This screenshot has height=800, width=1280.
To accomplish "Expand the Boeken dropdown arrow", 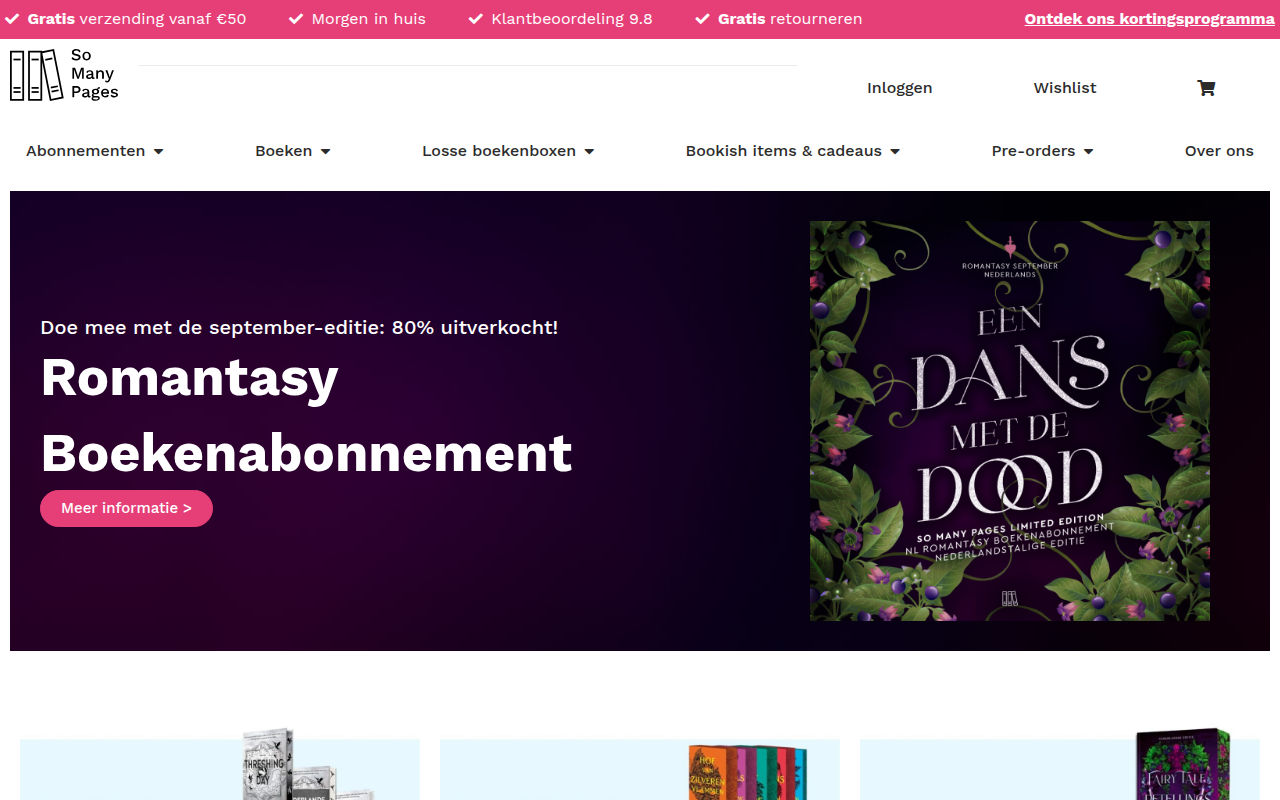I will point(325,152).
